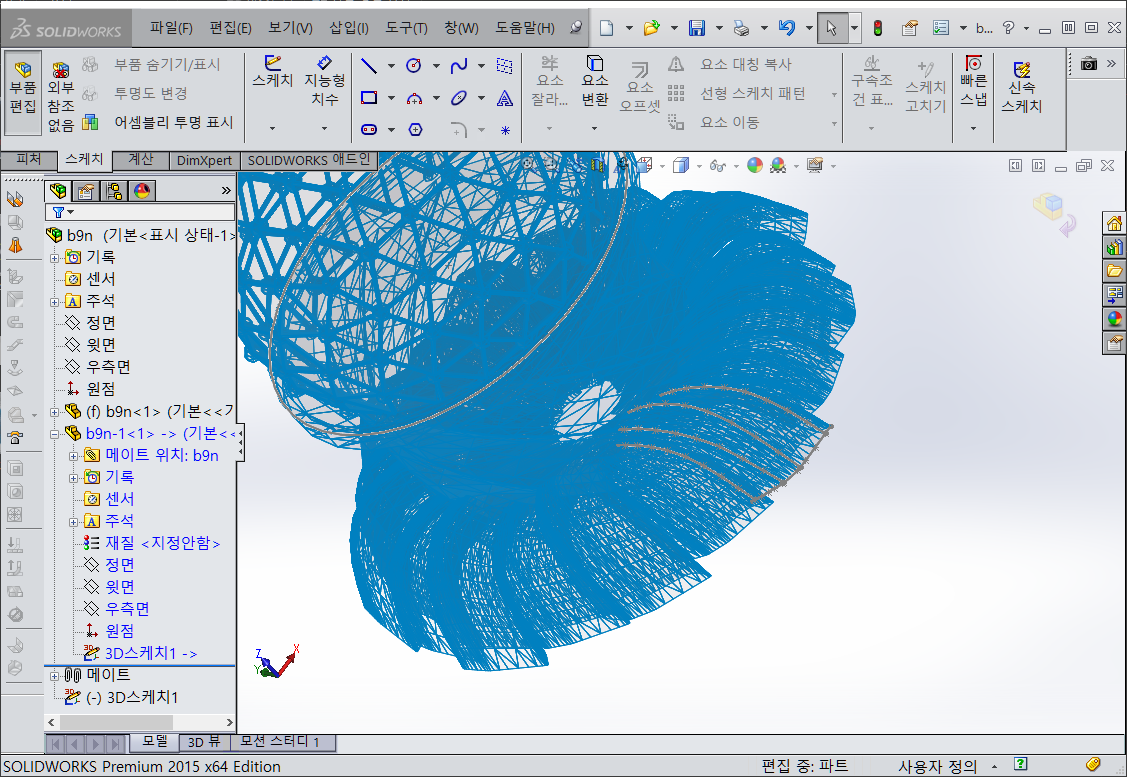
Task: Open the 빠른 스냅 (Quick Snaps) tool
Action: tap(973, 81)
